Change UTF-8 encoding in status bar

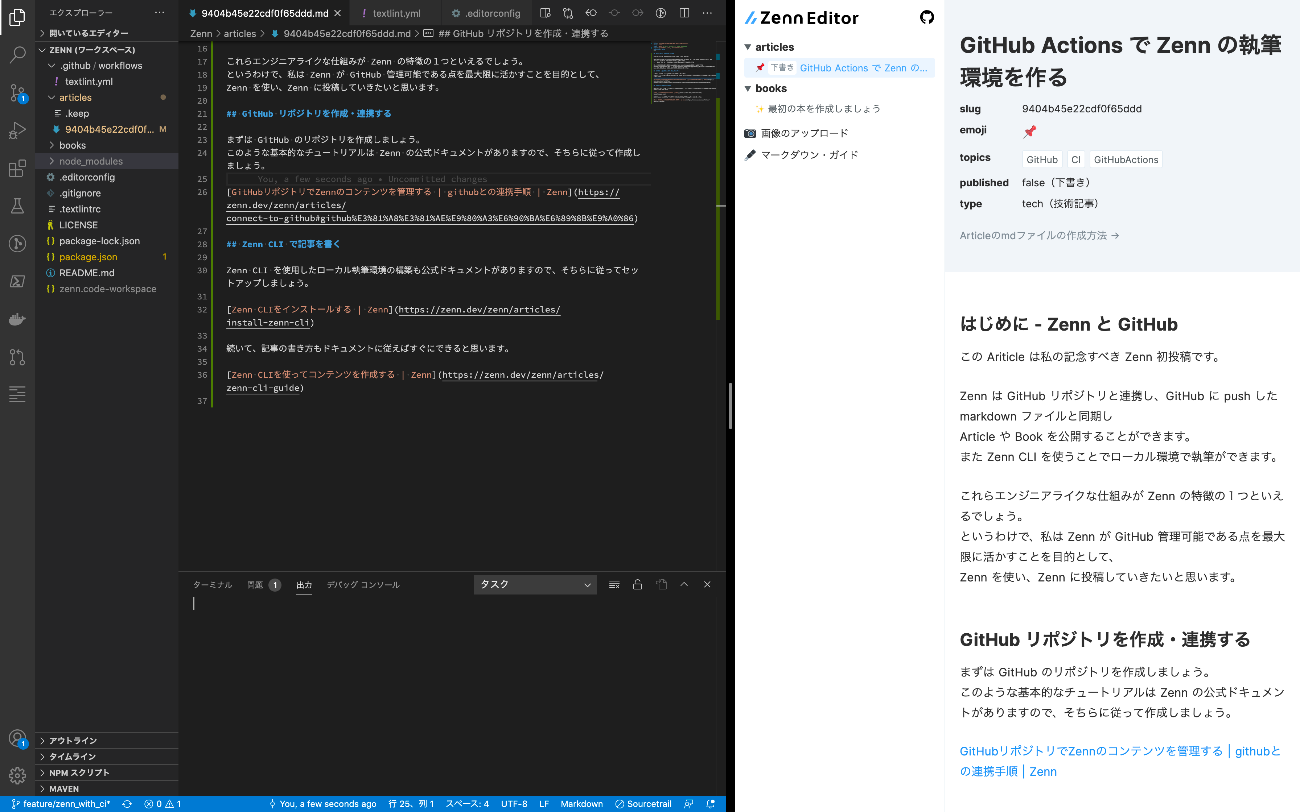(x=514, y=804)
